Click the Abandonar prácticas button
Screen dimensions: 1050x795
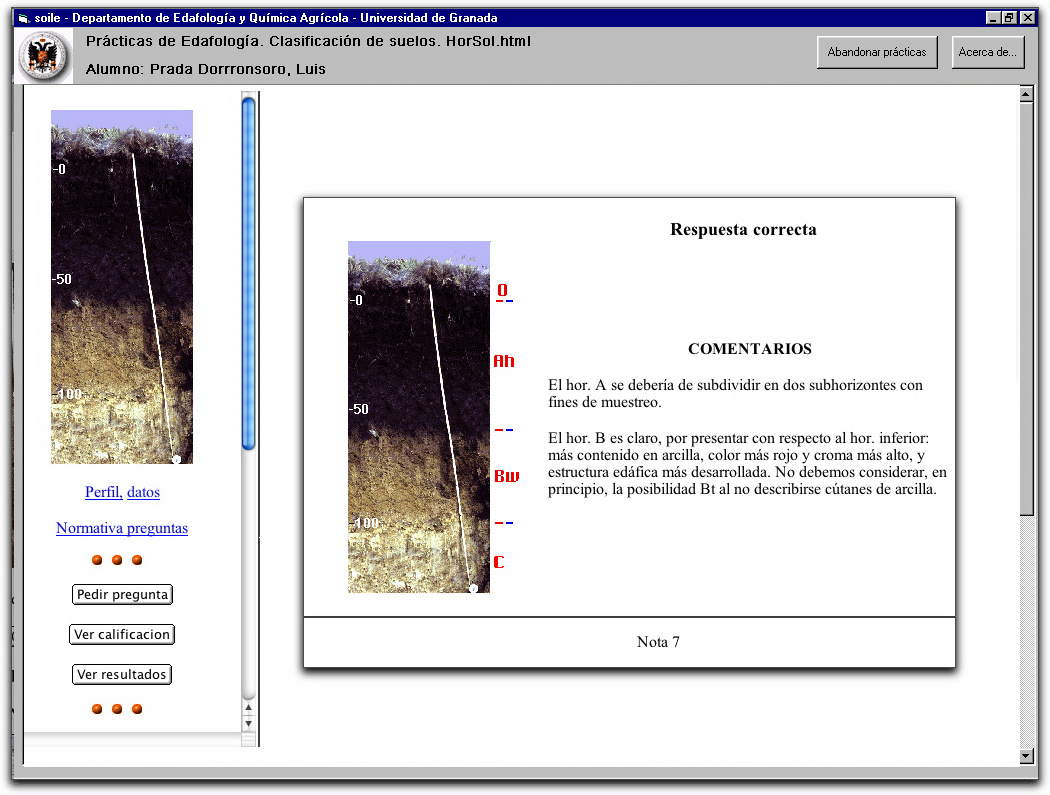pyautogui.click(x=877, y=52)
